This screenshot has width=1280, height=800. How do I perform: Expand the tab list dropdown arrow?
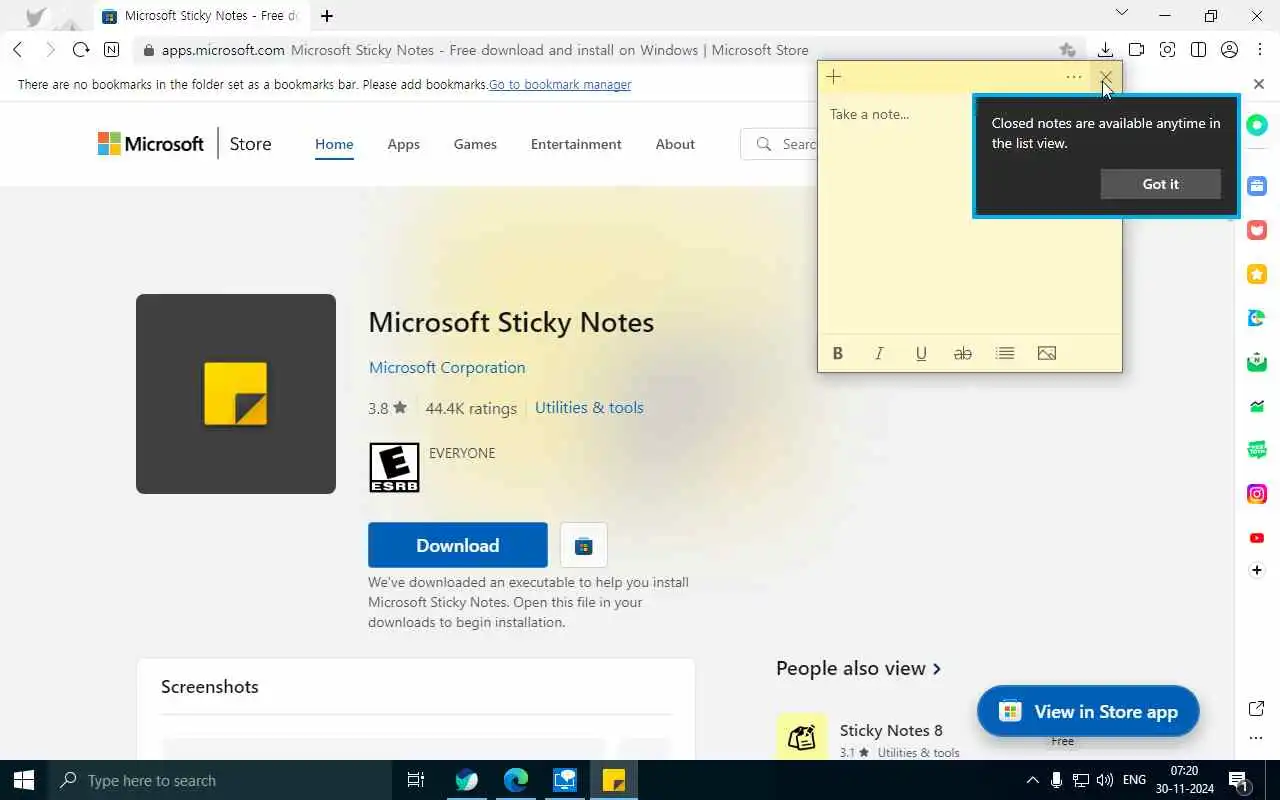click(x=1121, y=13)
